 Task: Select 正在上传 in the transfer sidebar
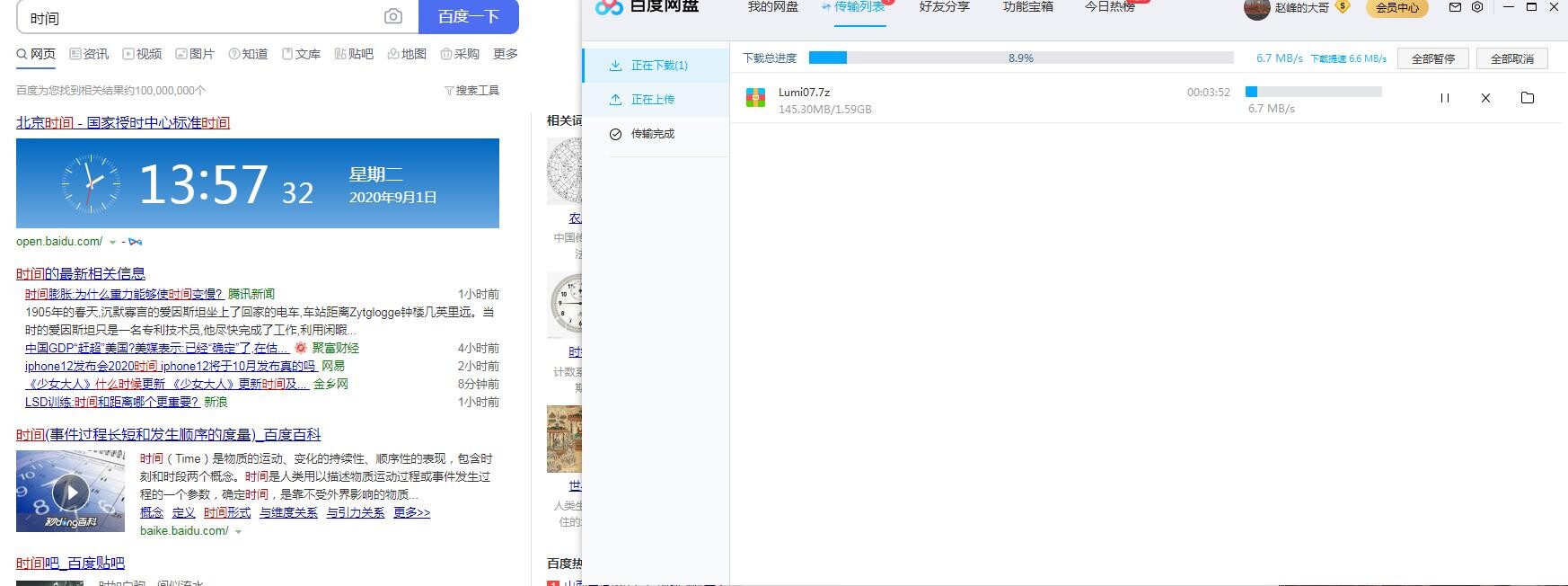652,100
